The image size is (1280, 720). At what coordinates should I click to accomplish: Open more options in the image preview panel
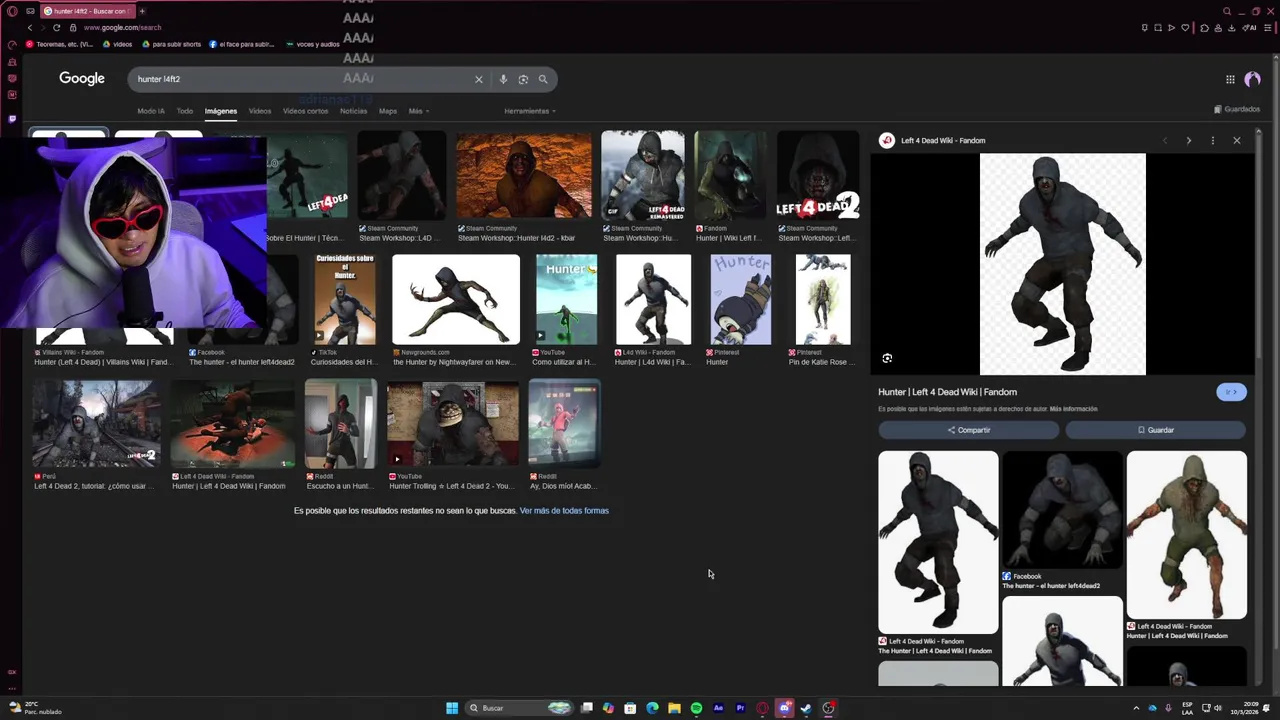tap(1212, 141)
